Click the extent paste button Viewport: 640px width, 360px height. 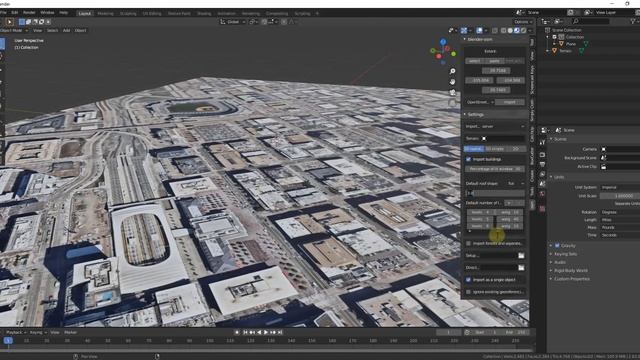(x=494, y=61)
